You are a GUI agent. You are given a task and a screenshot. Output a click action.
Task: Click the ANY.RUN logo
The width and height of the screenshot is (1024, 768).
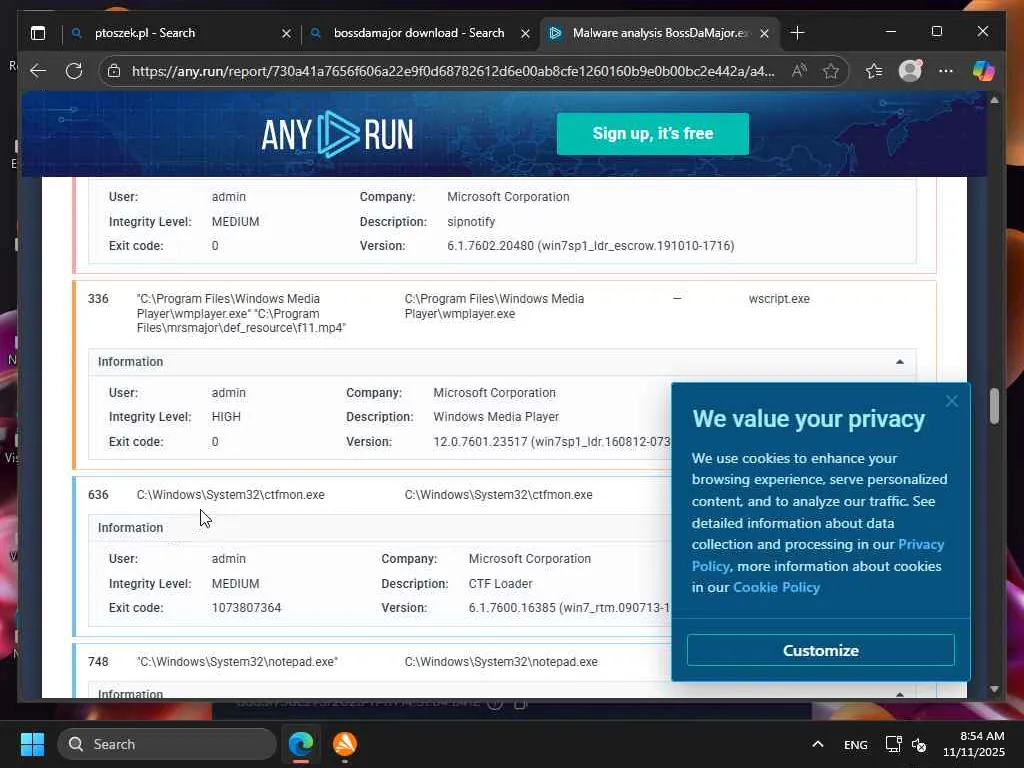[337, 134]
